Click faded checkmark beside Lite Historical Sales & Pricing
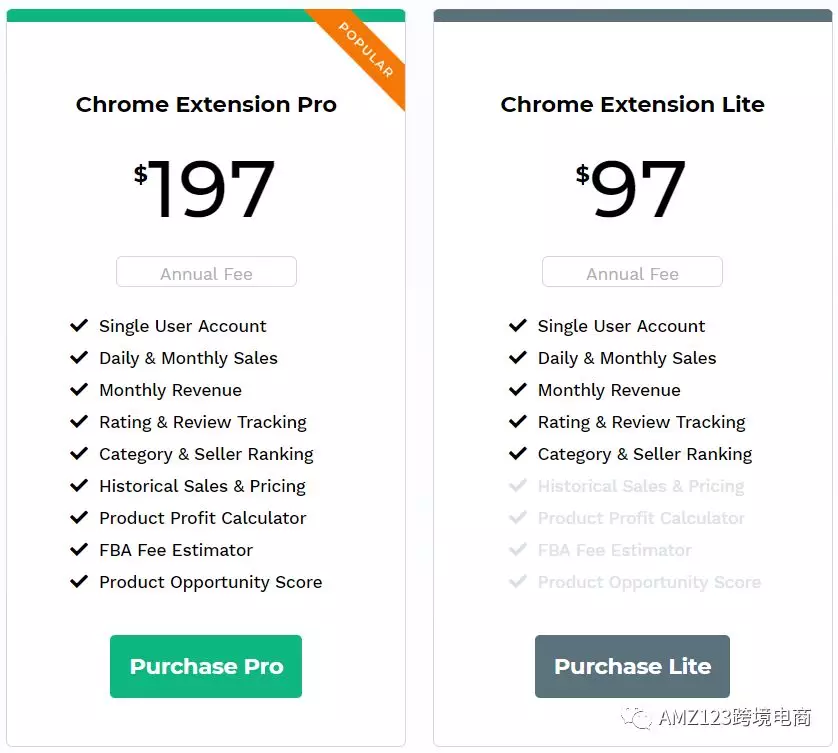This screenshot has height=753, width=838. point(518,486)
